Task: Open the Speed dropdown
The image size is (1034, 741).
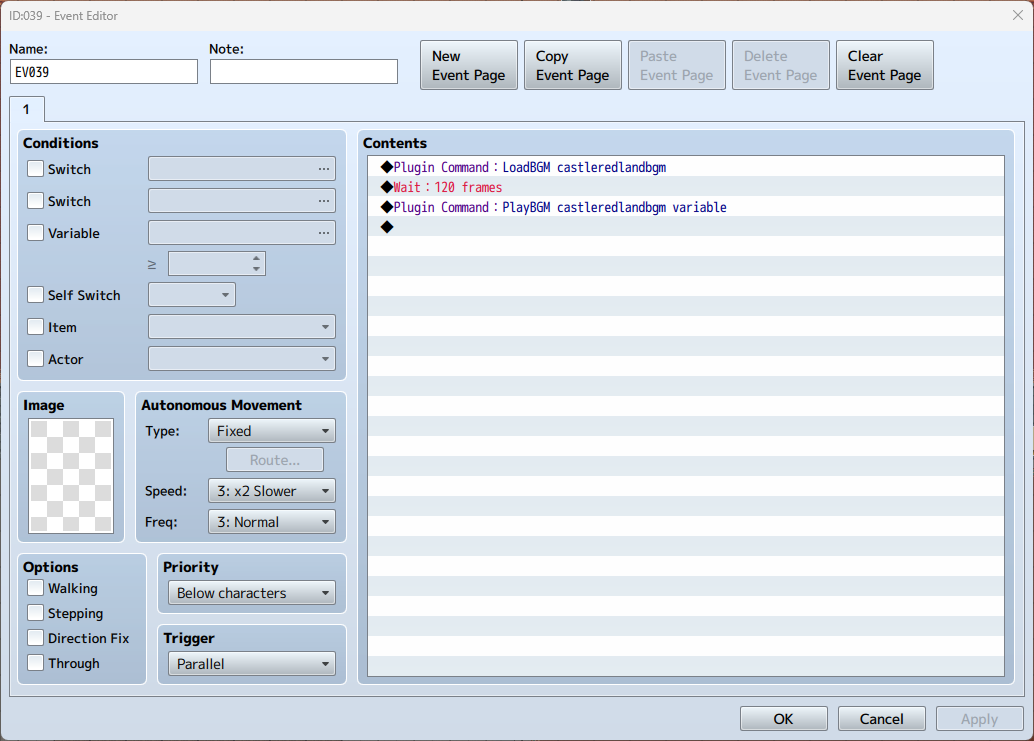Action: click(x=272, y=490)
